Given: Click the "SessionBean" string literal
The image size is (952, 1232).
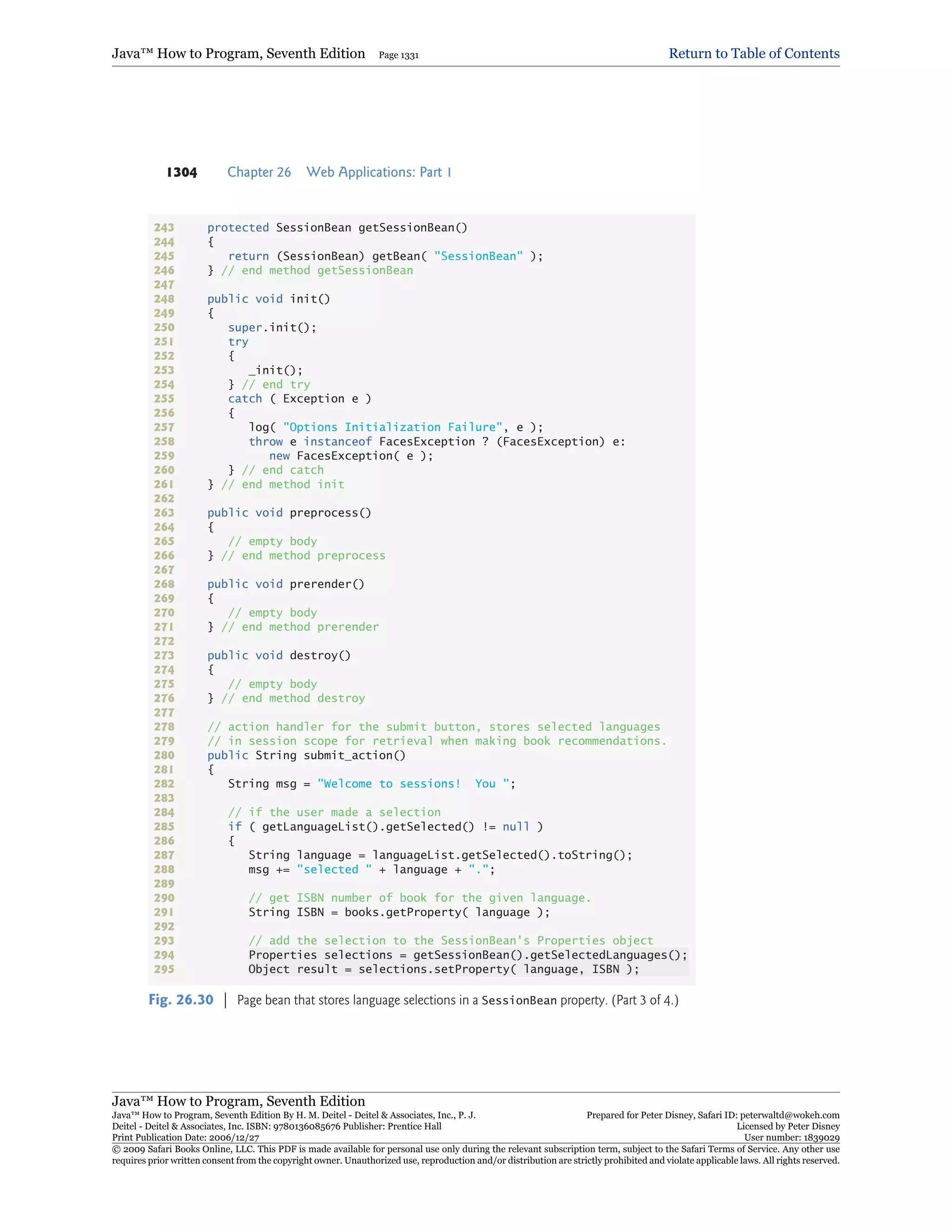Looking at the screenshot, I should coord(478,256).
